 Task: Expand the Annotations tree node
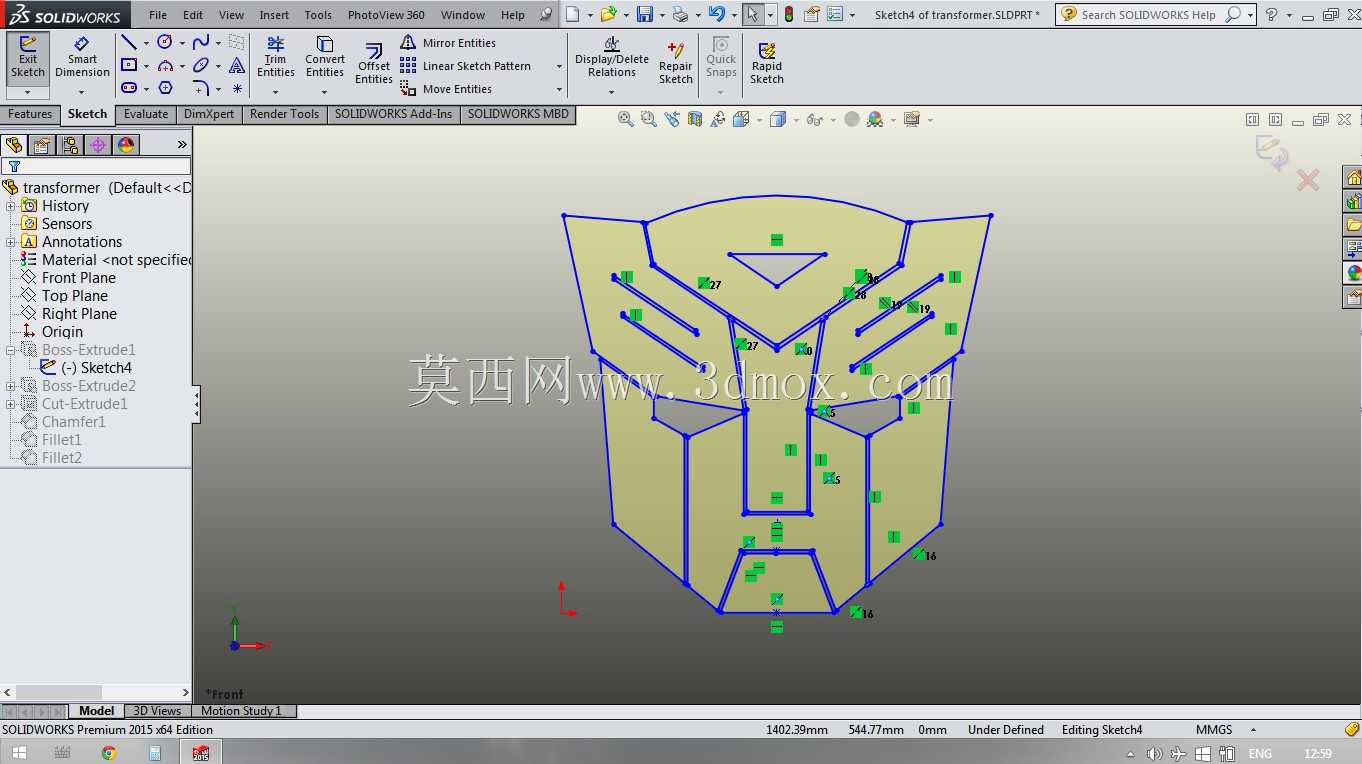point(11,242)
